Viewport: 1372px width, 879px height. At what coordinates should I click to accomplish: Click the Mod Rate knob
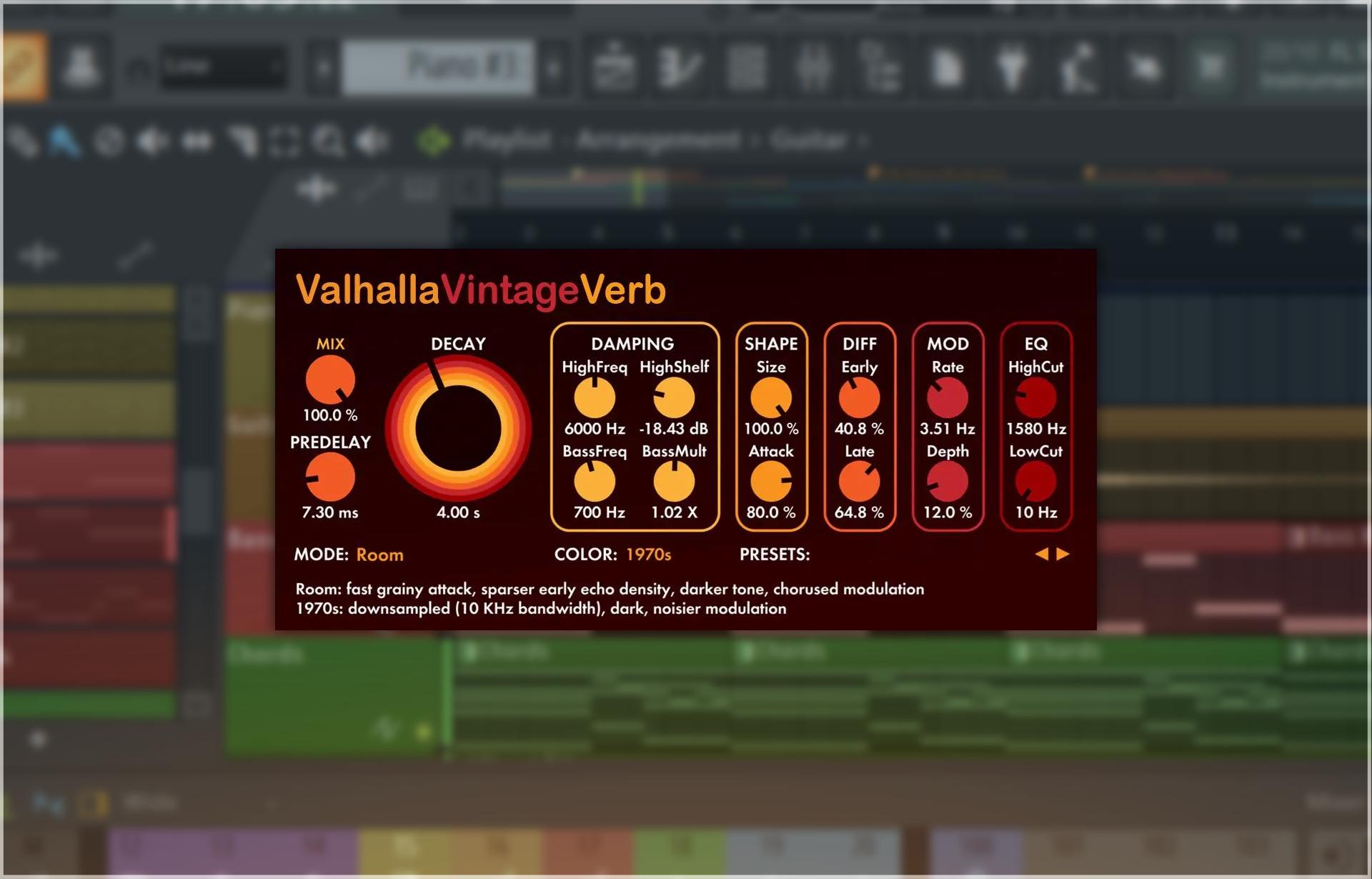[948, 397]
